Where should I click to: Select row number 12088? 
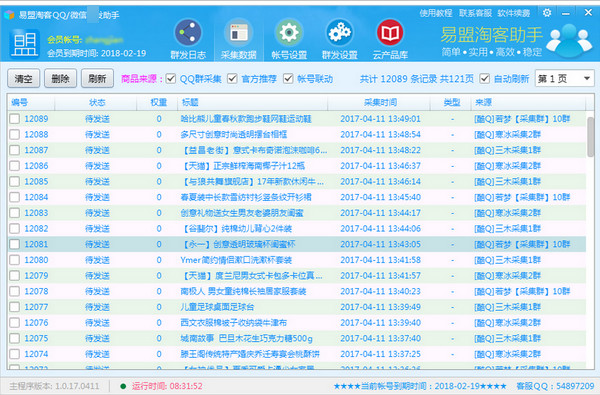[36, 134]
